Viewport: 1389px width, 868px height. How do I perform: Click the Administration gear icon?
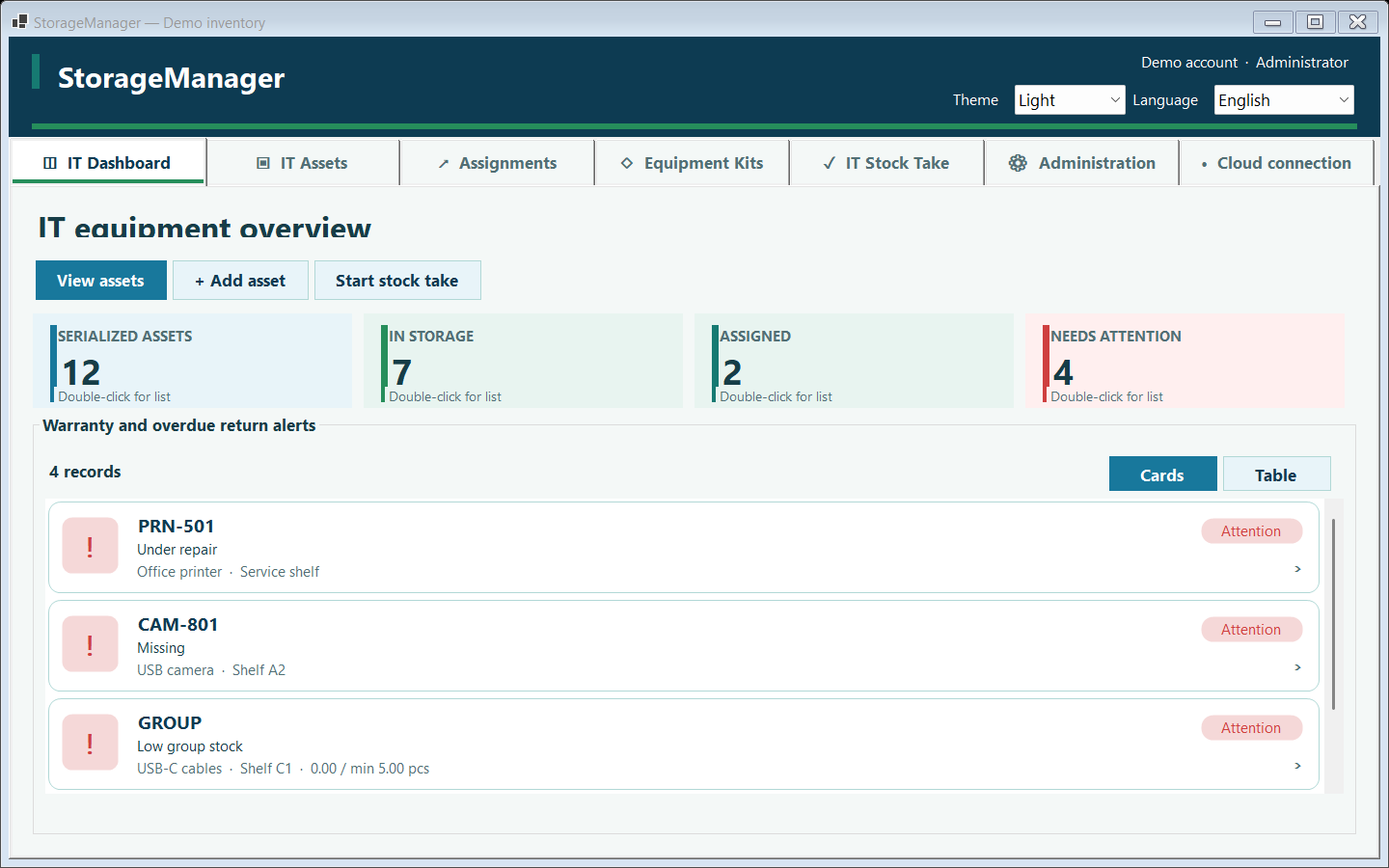pyautogui.click(x=1018, y=163)
